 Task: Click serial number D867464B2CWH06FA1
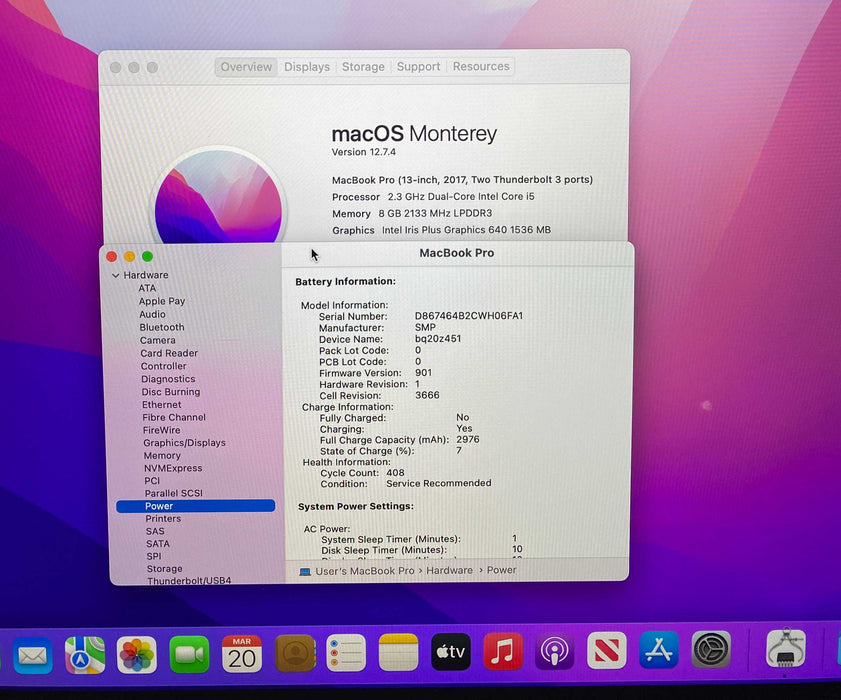[469, 316]
